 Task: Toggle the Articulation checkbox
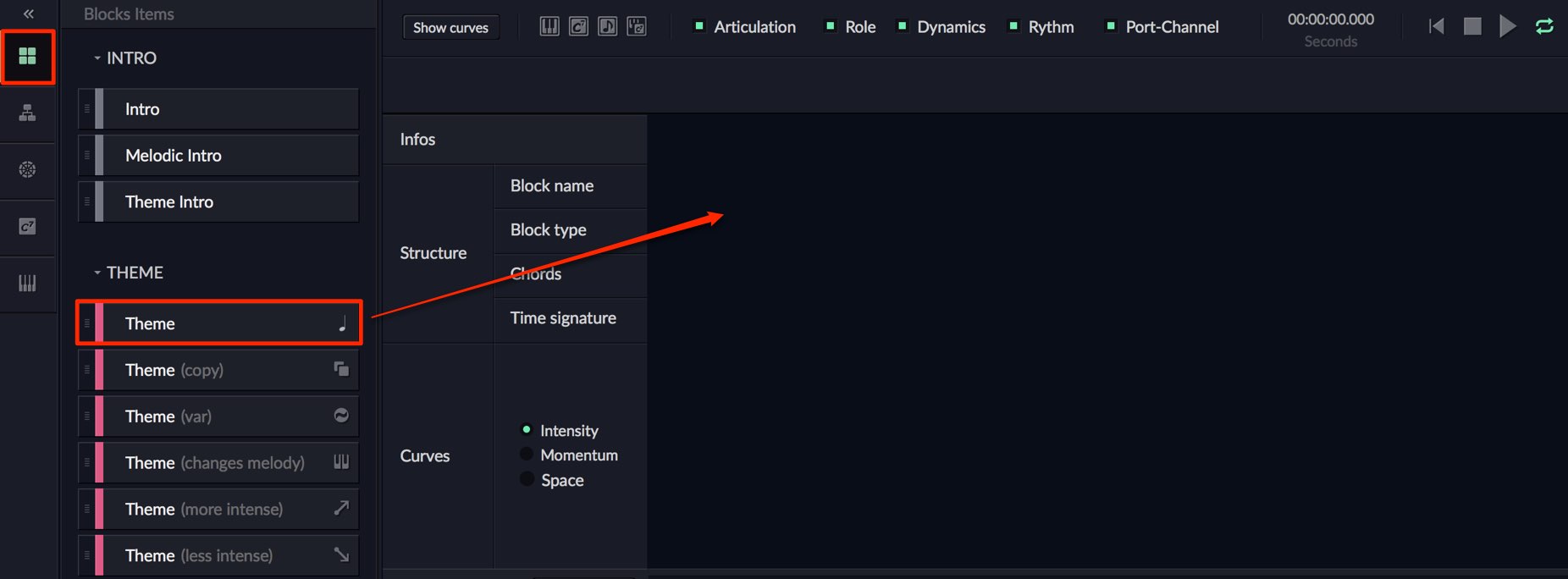[699, 26]
